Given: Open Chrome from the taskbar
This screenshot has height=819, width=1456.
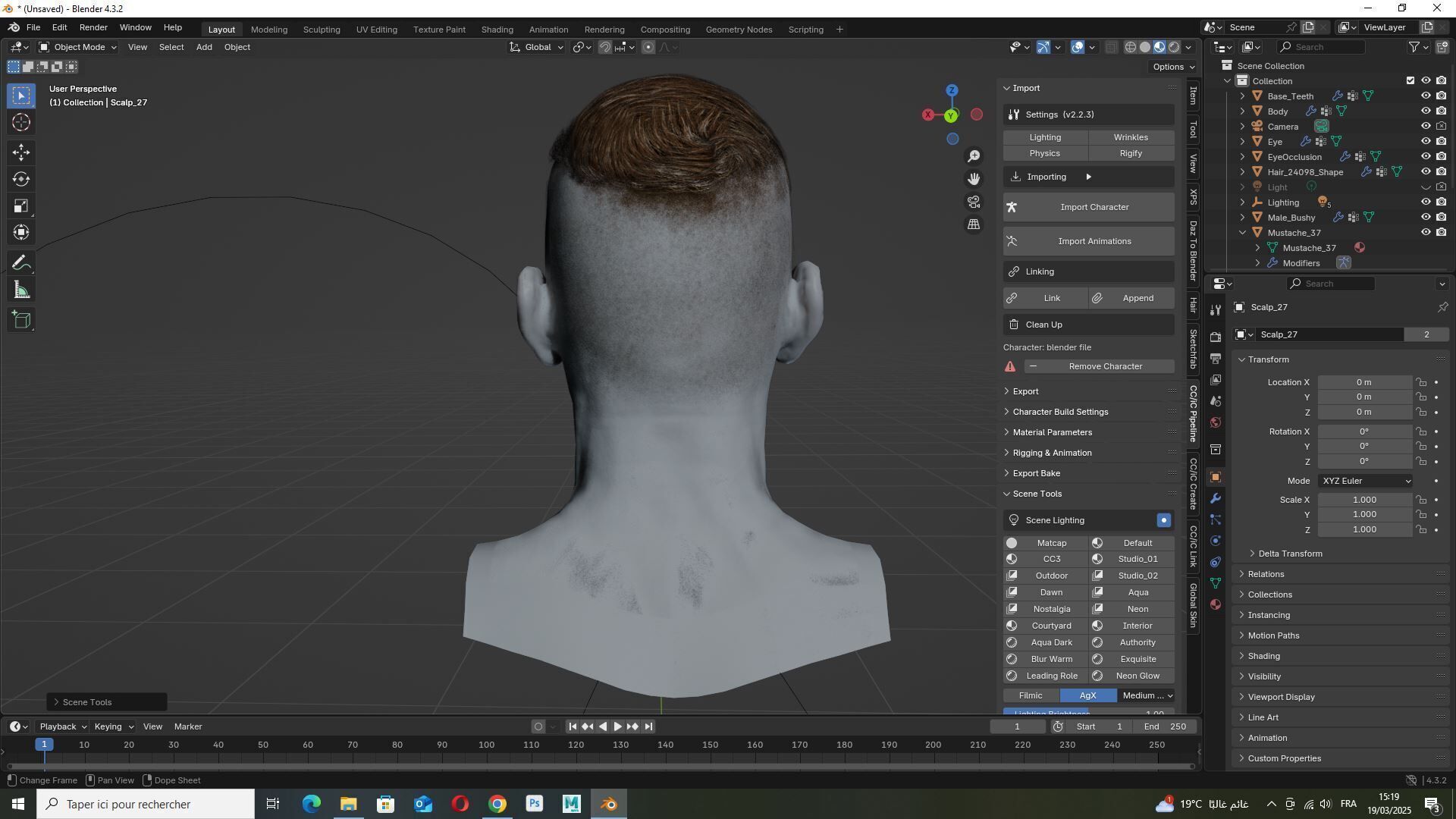Looking at the screenshot, I should [497, 804].
